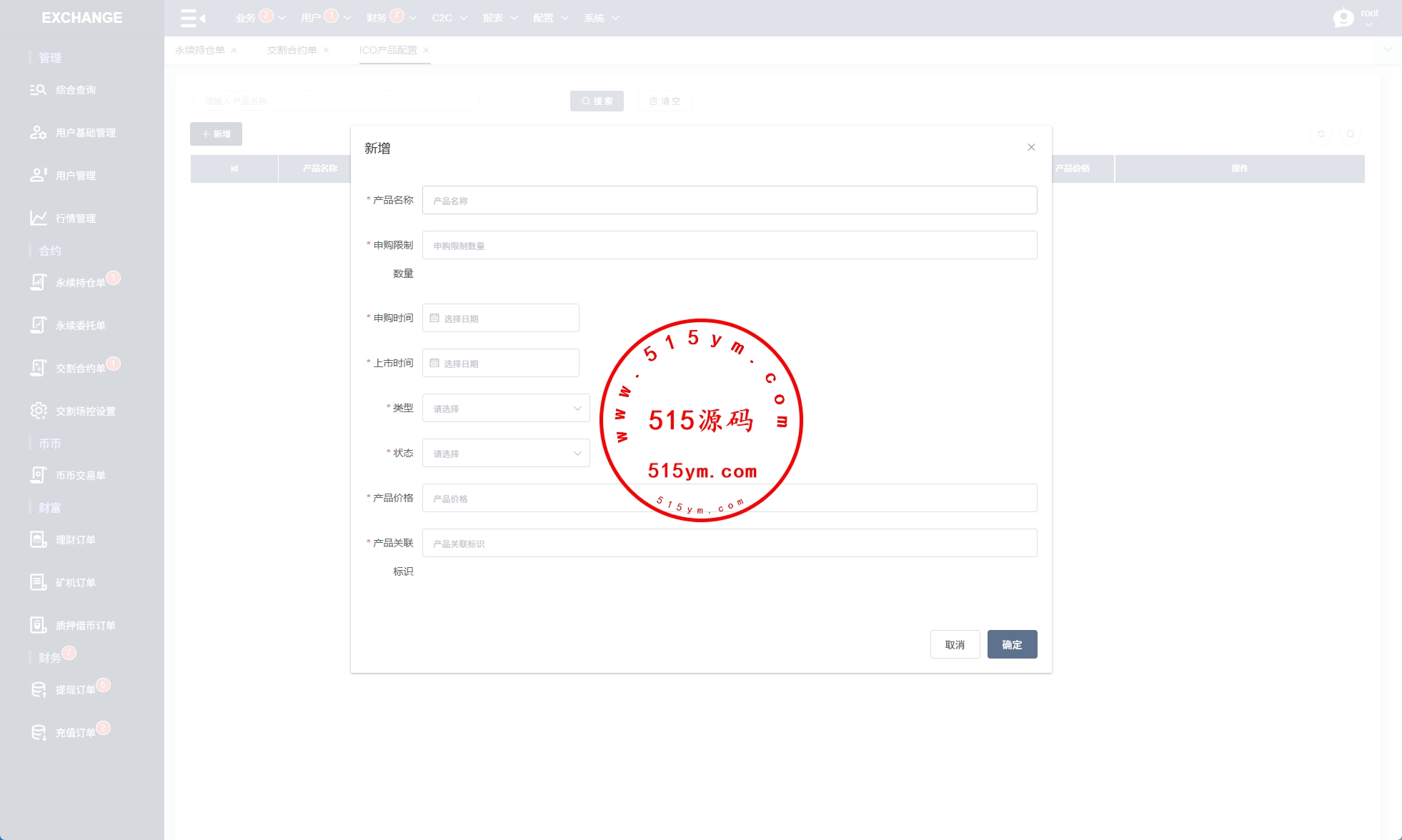Image resolution: width=1402 pixels, height=840 pixels.
Task: Open 交割场控设置 gear icon
Action: [x=38, y=411]
